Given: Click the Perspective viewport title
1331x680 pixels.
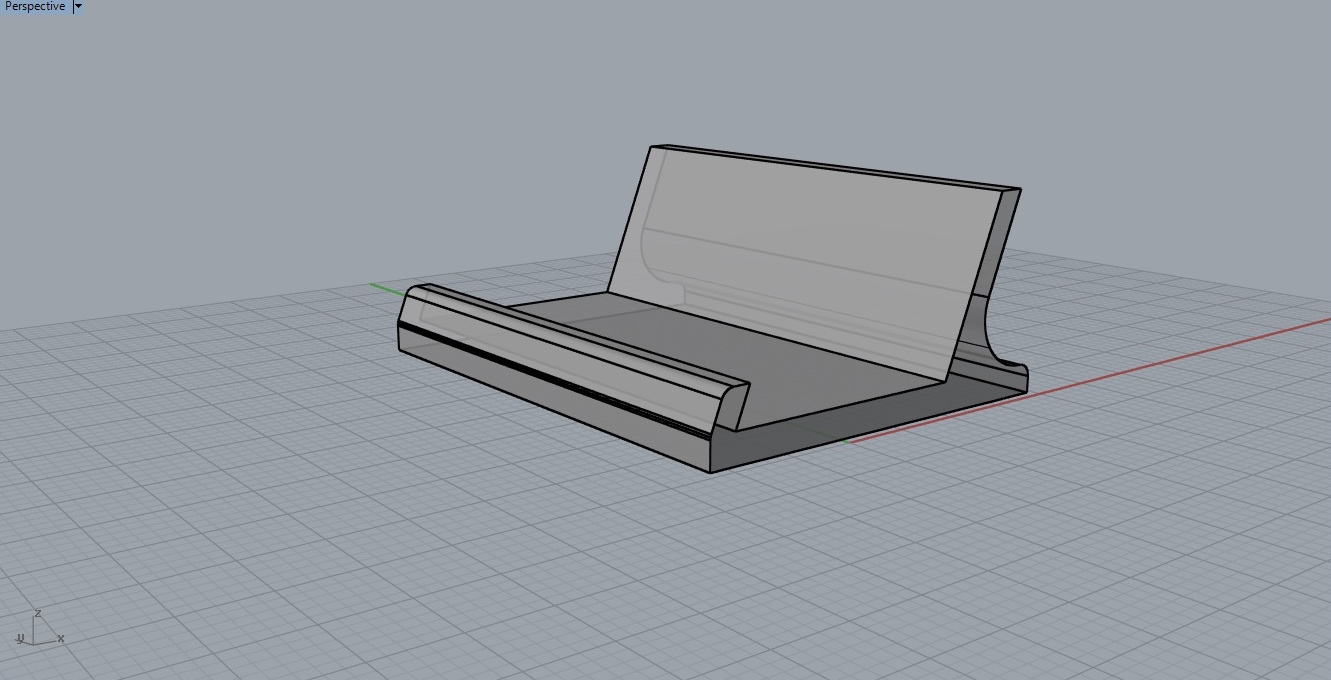Looking at the screenshot, I should click(35, 6).
